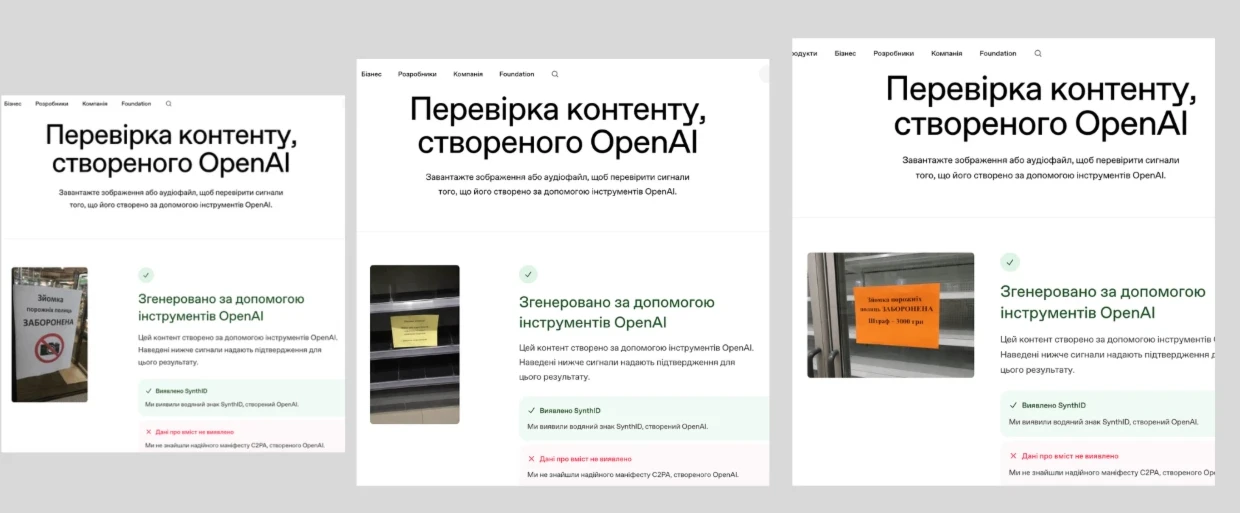Open Розробники menu in yellow-note screenshot

[x=417, y=74]
